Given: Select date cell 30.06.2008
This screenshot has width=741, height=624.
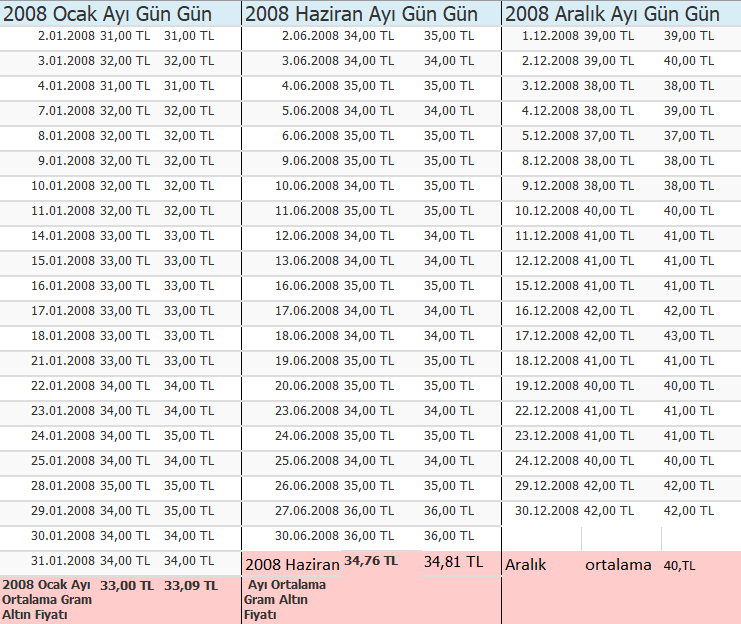Looking at the screenshot, I should point(307,536).
